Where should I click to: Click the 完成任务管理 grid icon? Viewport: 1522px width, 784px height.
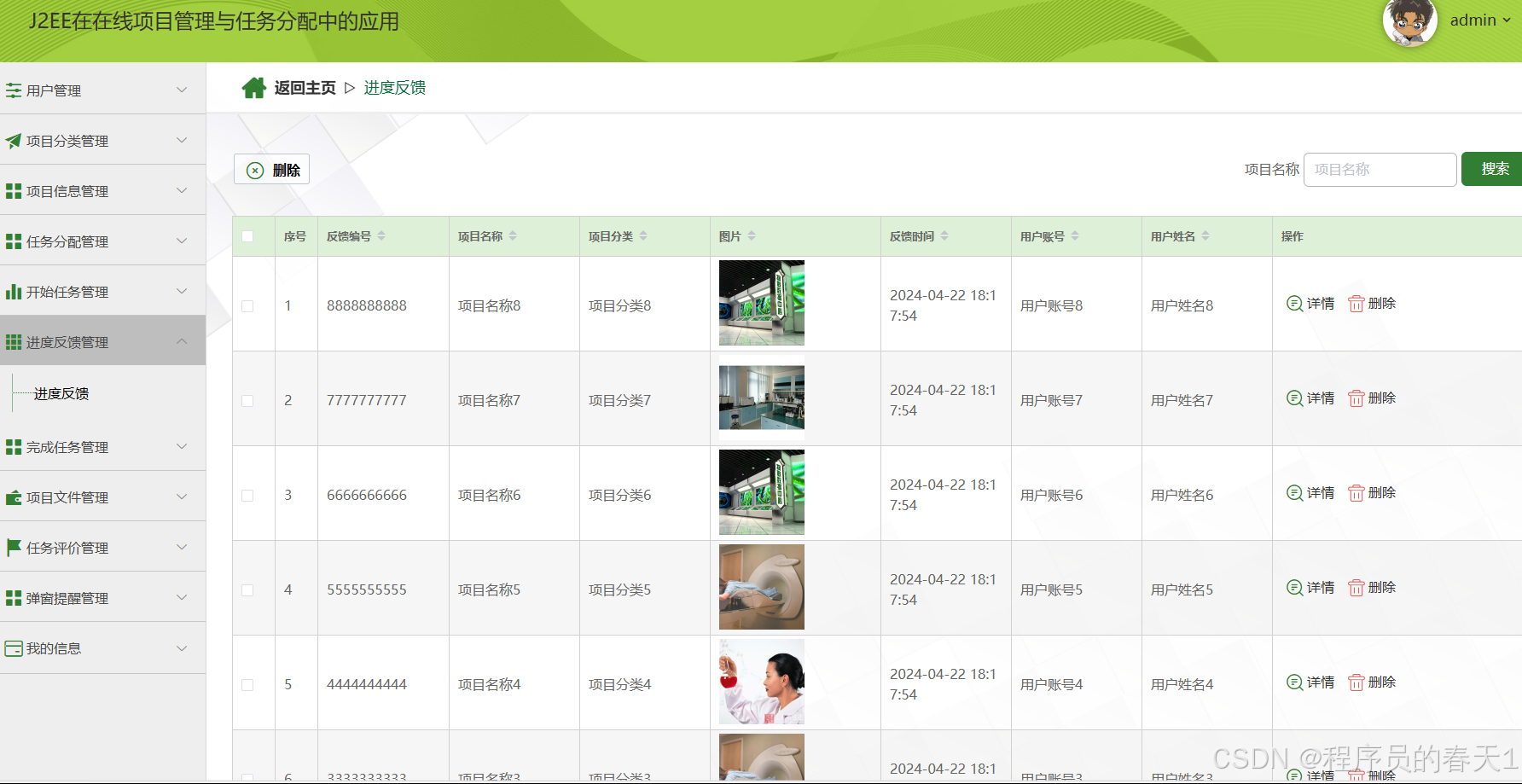[x=14, y=447]
